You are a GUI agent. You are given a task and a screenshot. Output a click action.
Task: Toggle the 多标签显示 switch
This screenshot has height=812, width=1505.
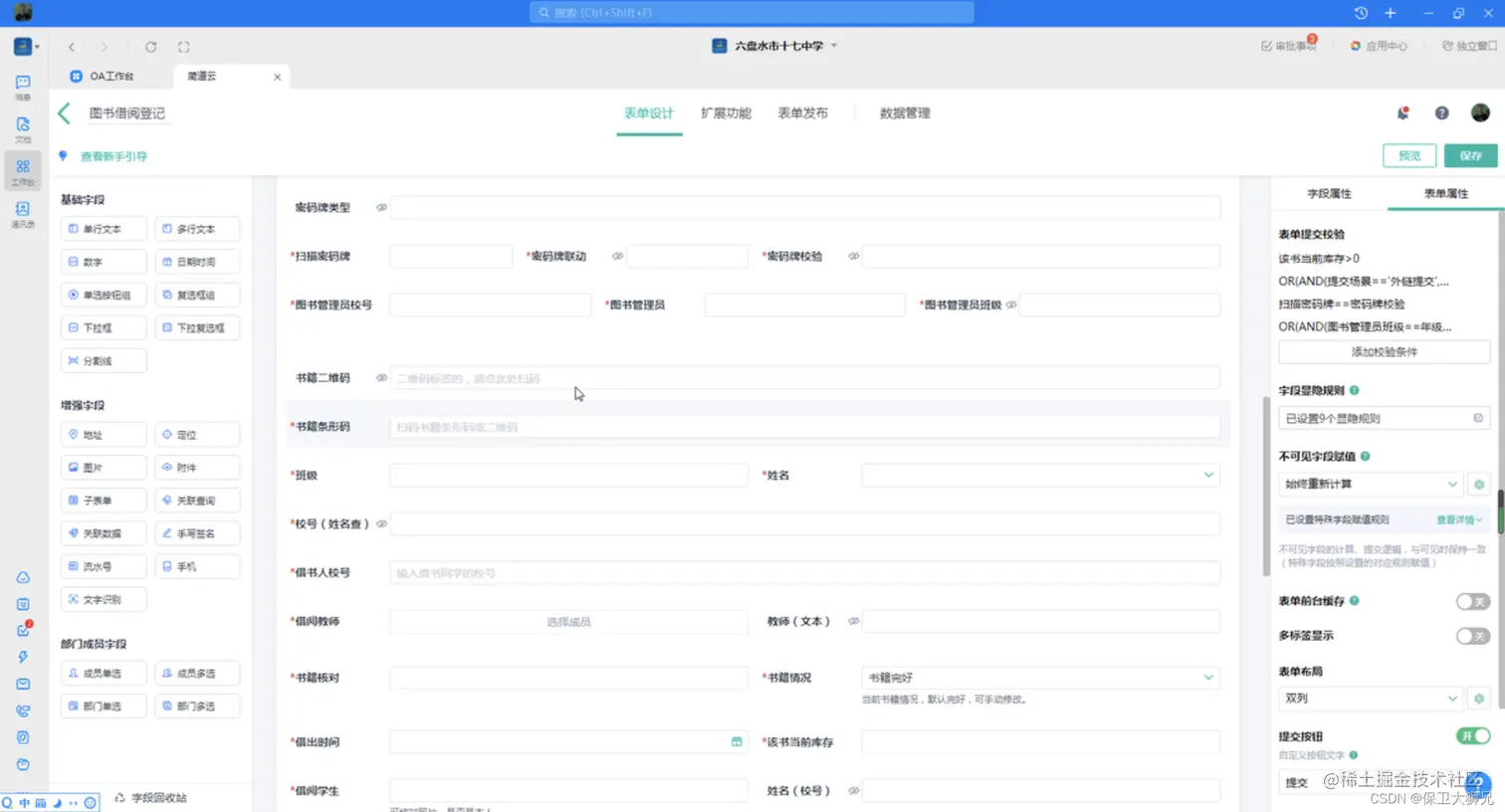(1473, 636)
